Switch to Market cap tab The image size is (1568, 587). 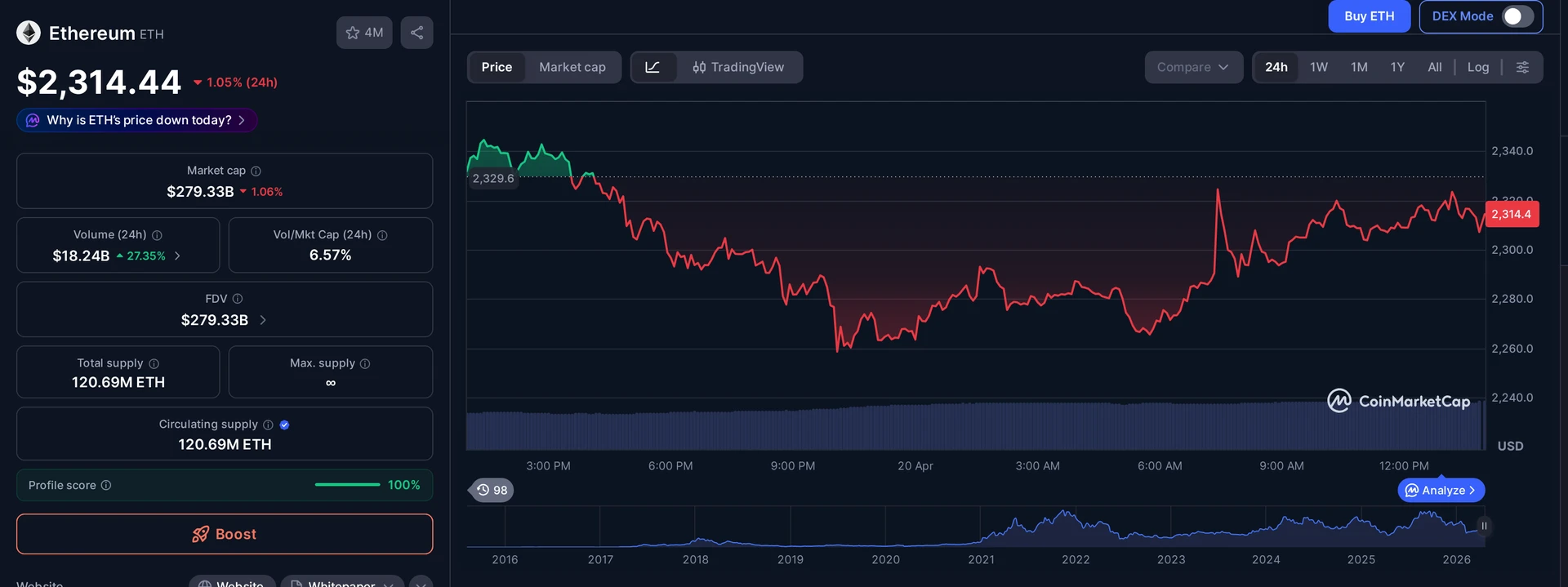tap(572, 67)
